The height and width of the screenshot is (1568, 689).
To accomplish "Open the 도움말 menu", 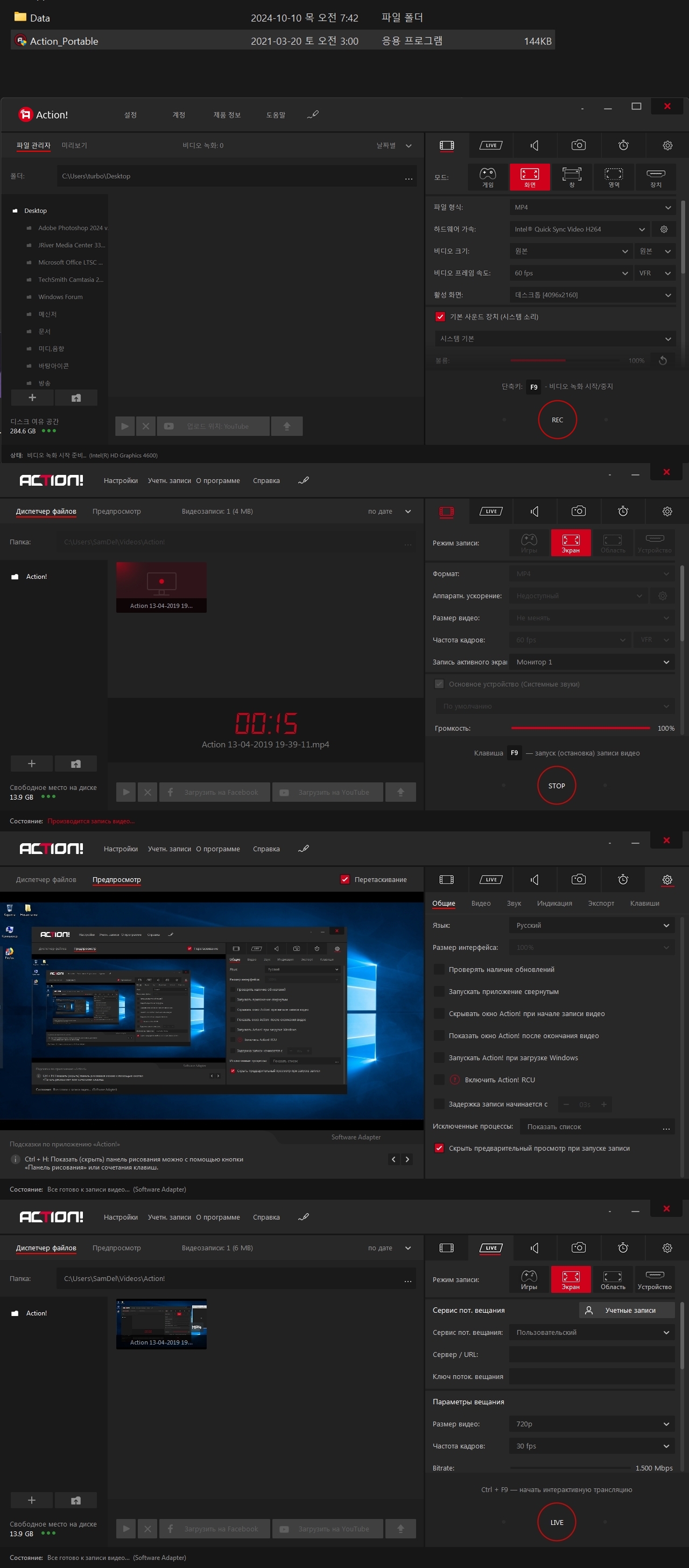I will coord(275,115).
